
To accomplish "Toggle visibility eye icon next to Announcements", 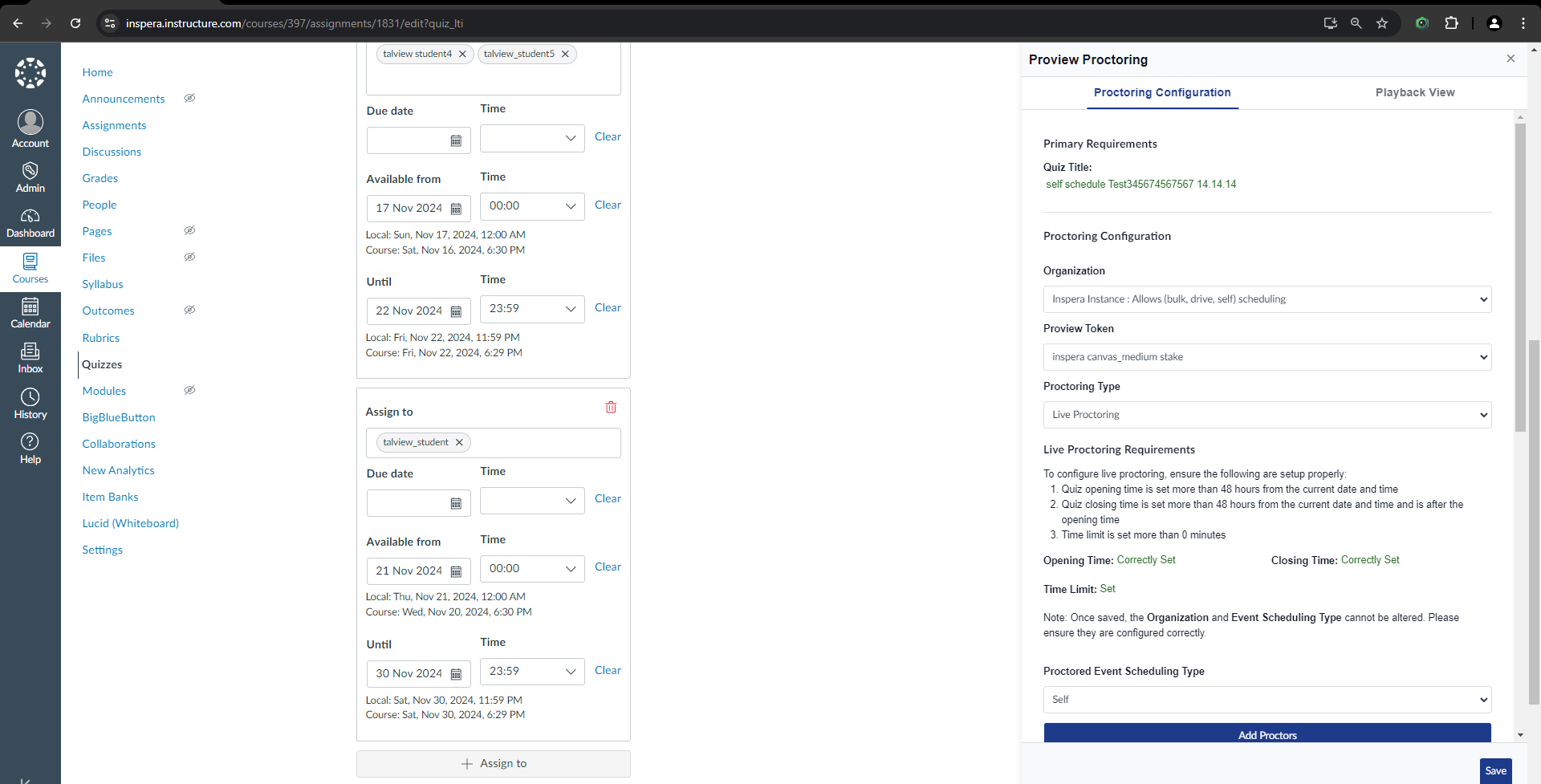I will (189, 98).
